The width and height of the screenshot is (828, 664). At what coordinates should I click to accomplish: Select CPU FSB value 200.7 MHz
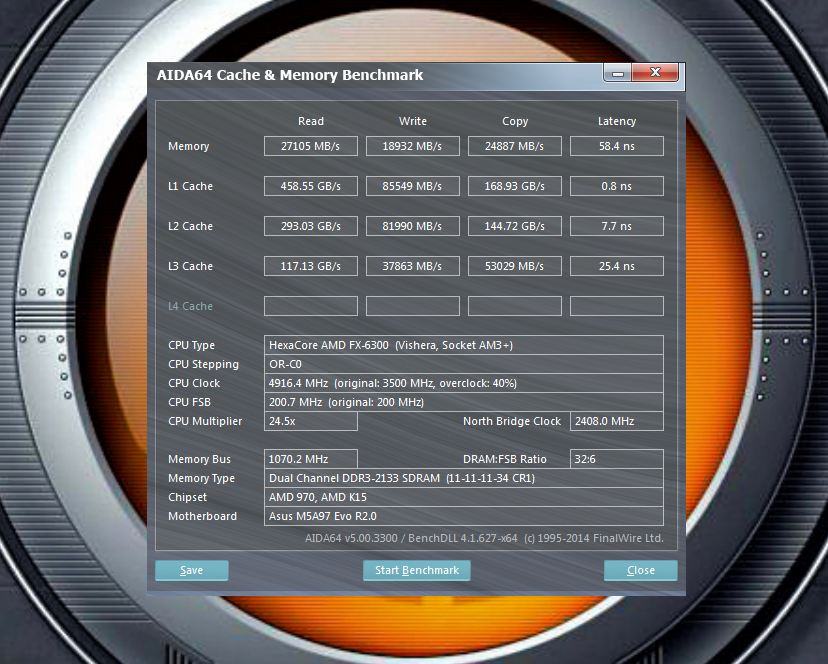[x=464, y=402]
